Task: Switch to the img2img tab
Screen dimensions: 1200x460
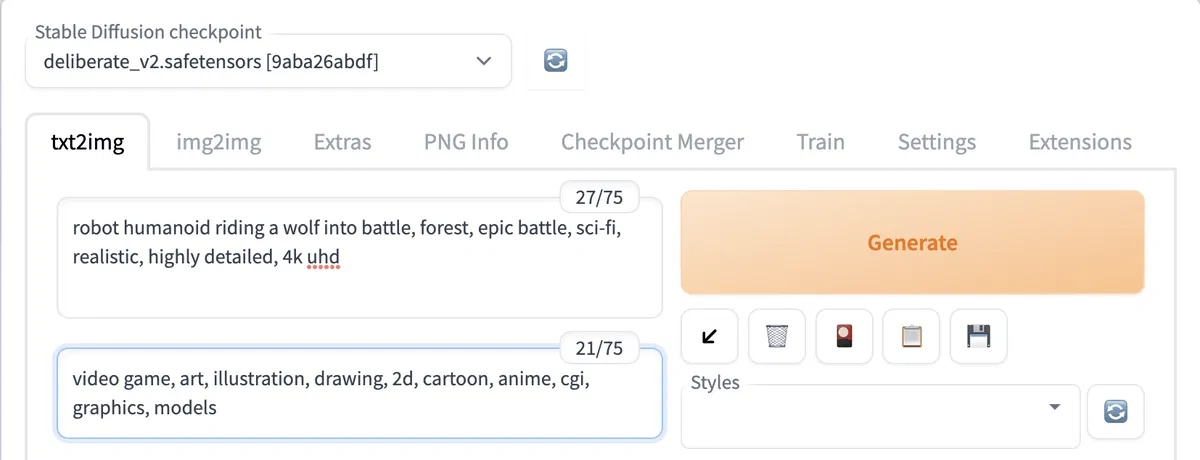Action: (x=219, y=142)
